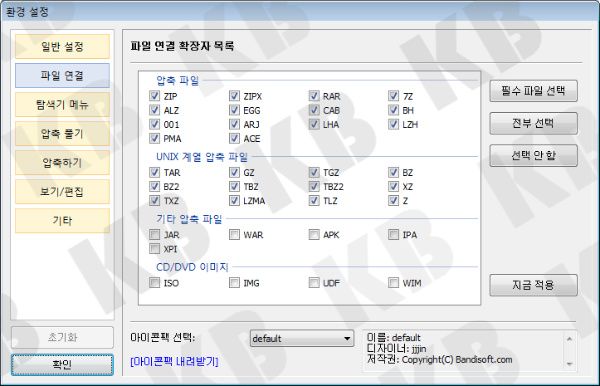The image size is (600, 386).
Task: Toggle the CAB checkbox
Action: (314, 110)
